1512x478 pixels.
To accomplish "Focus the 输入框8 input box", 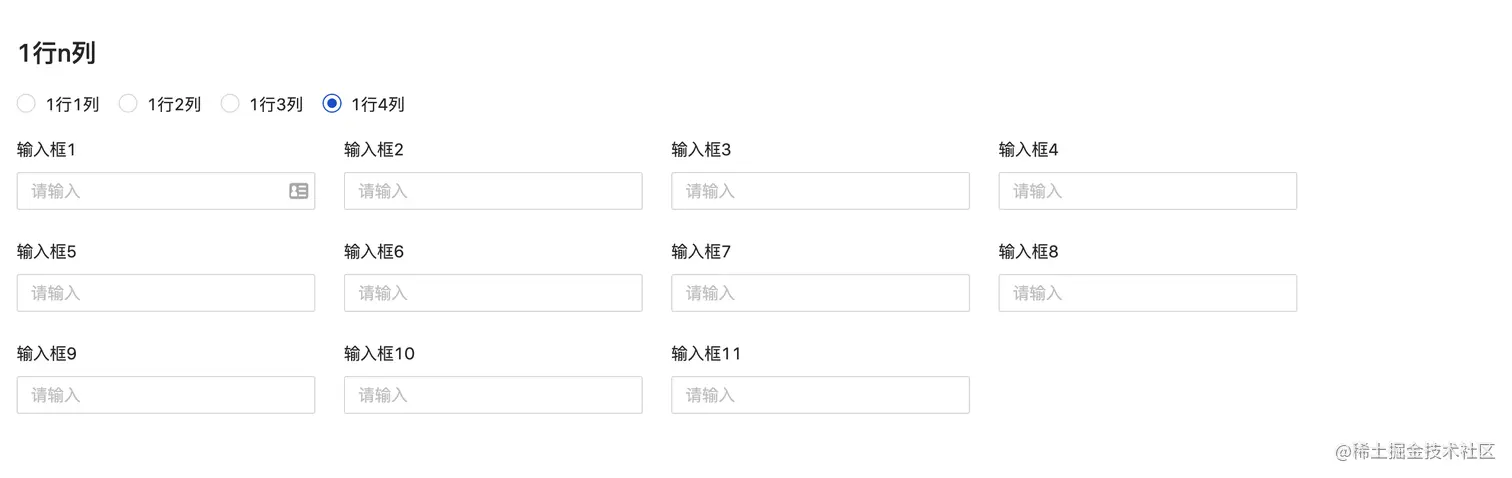I will coord(1147,293).
